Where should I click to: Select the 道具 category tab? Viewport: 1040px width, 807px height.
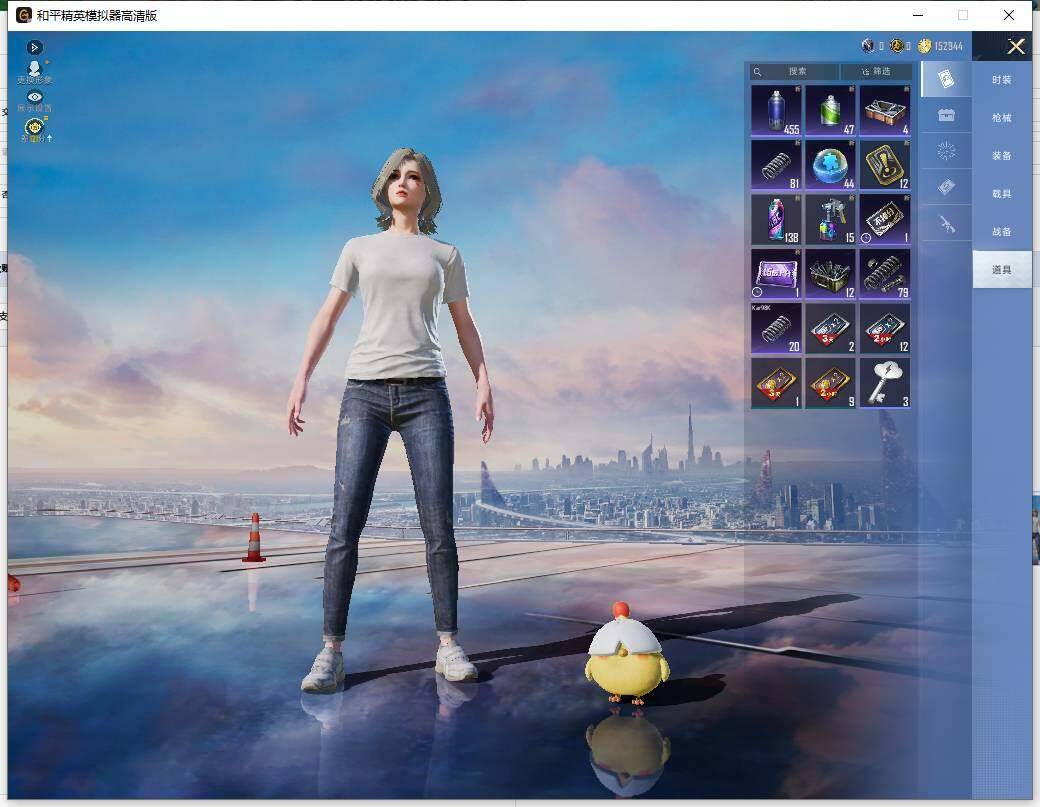[x=1002, y=269]
